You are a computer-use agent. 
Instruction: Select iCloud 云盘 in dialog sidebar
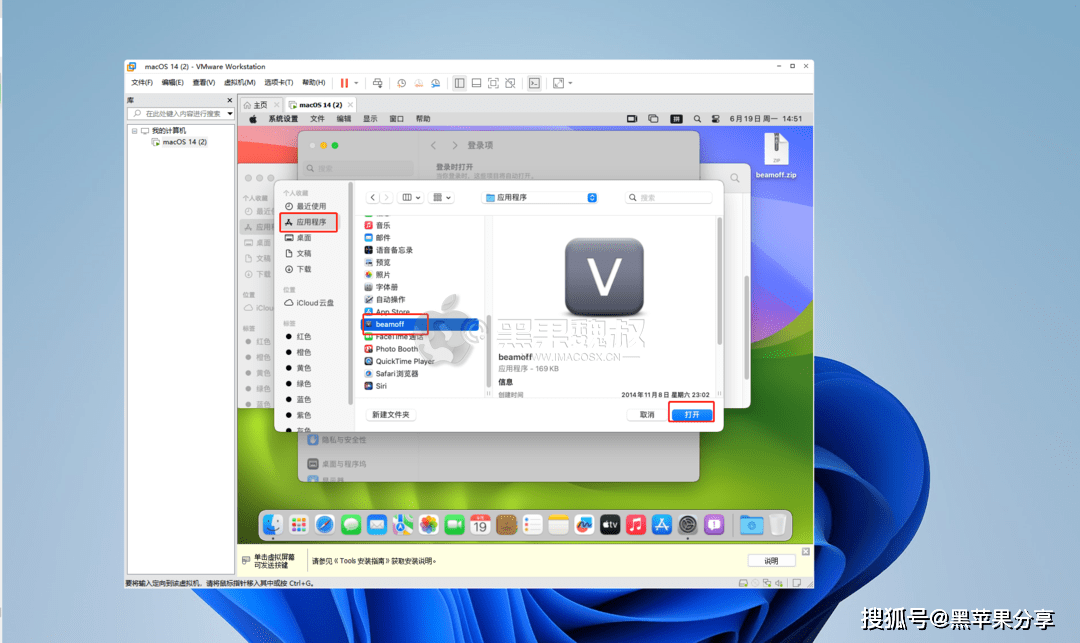310,303
